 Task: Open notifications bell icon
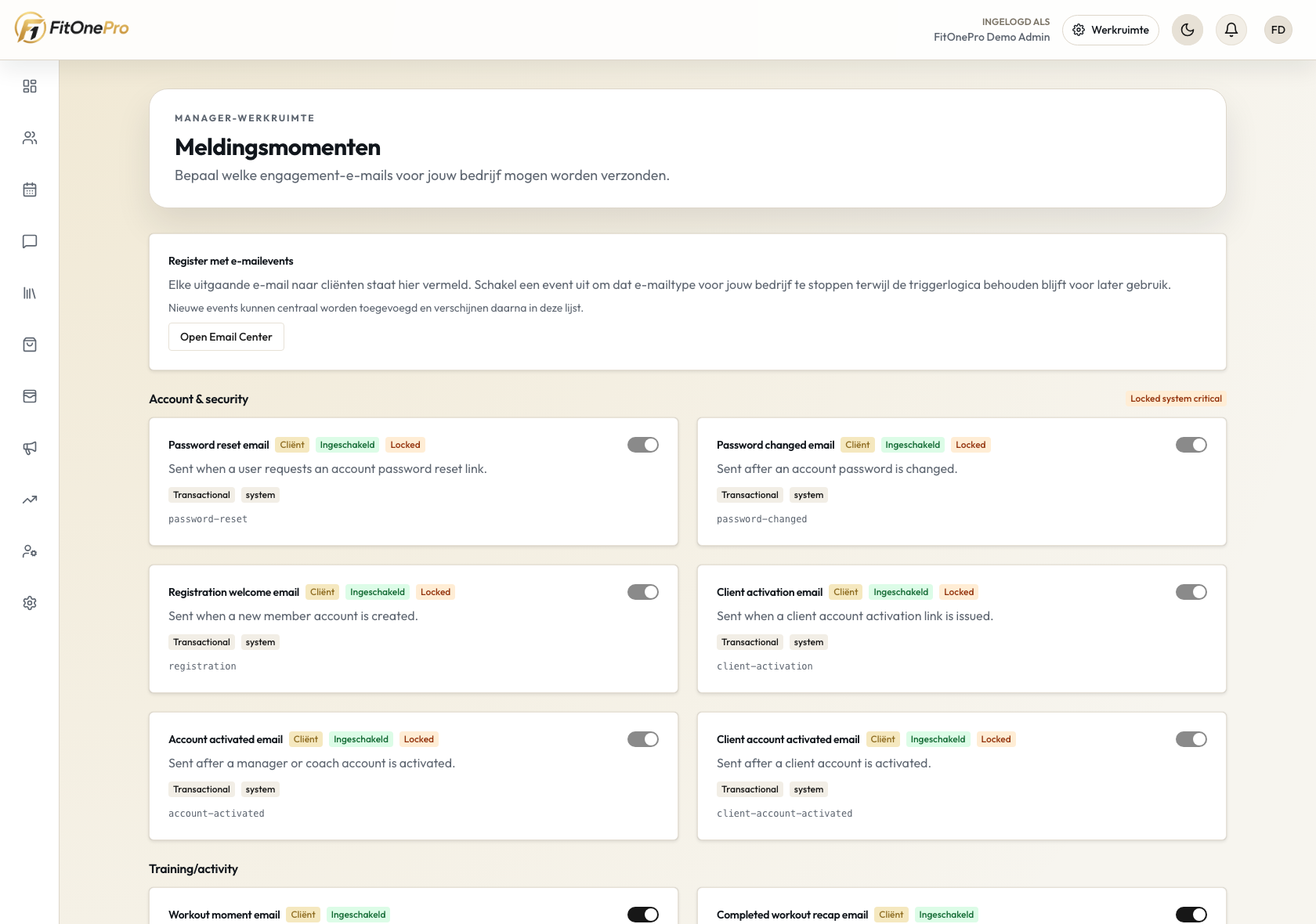(1231, 30)
